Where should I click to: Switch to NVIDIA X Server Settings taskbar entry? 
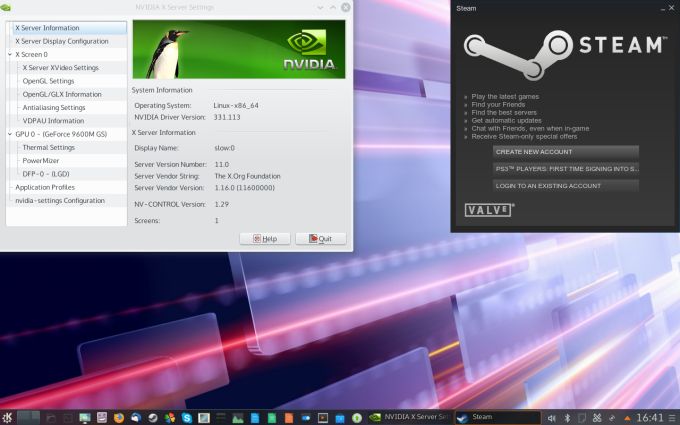click(x=409, y=418)
